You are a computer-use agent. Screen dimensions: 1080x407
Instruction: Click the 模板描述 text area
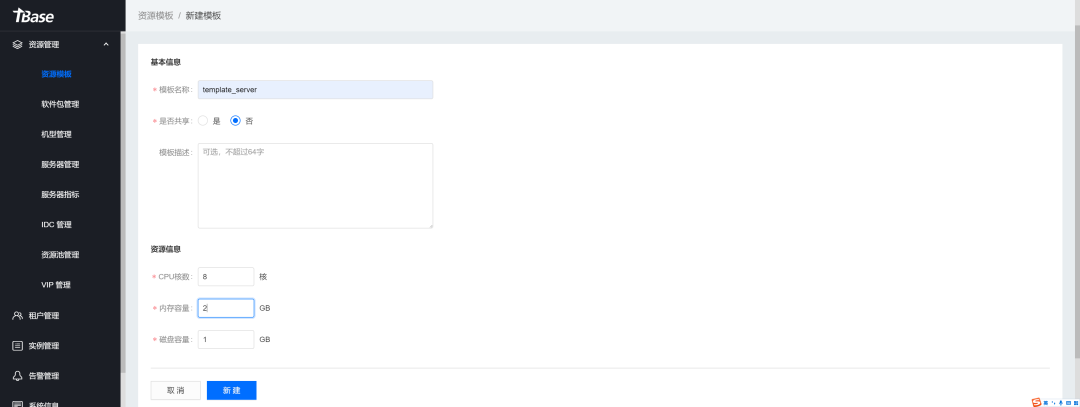pyautogui.click(x=315, y=185)
